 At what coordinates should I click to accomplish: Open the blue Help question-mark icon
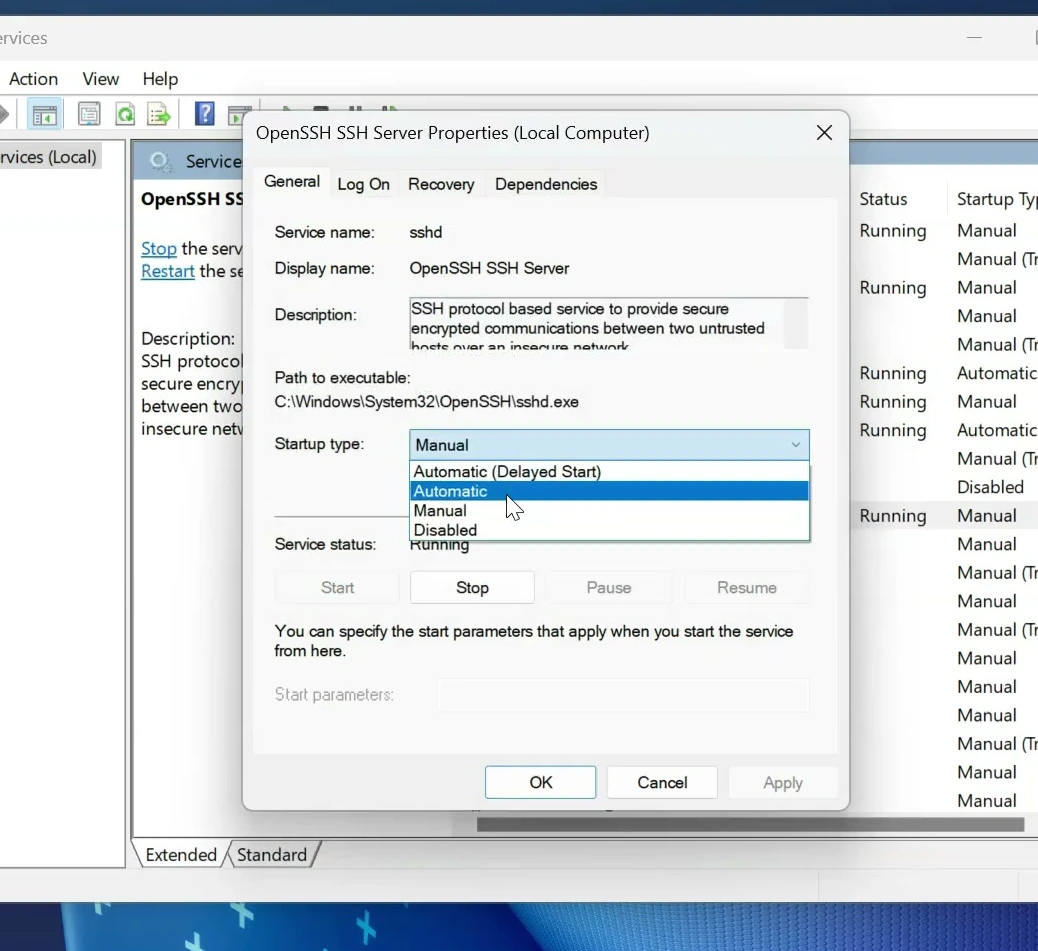[205, 114]
